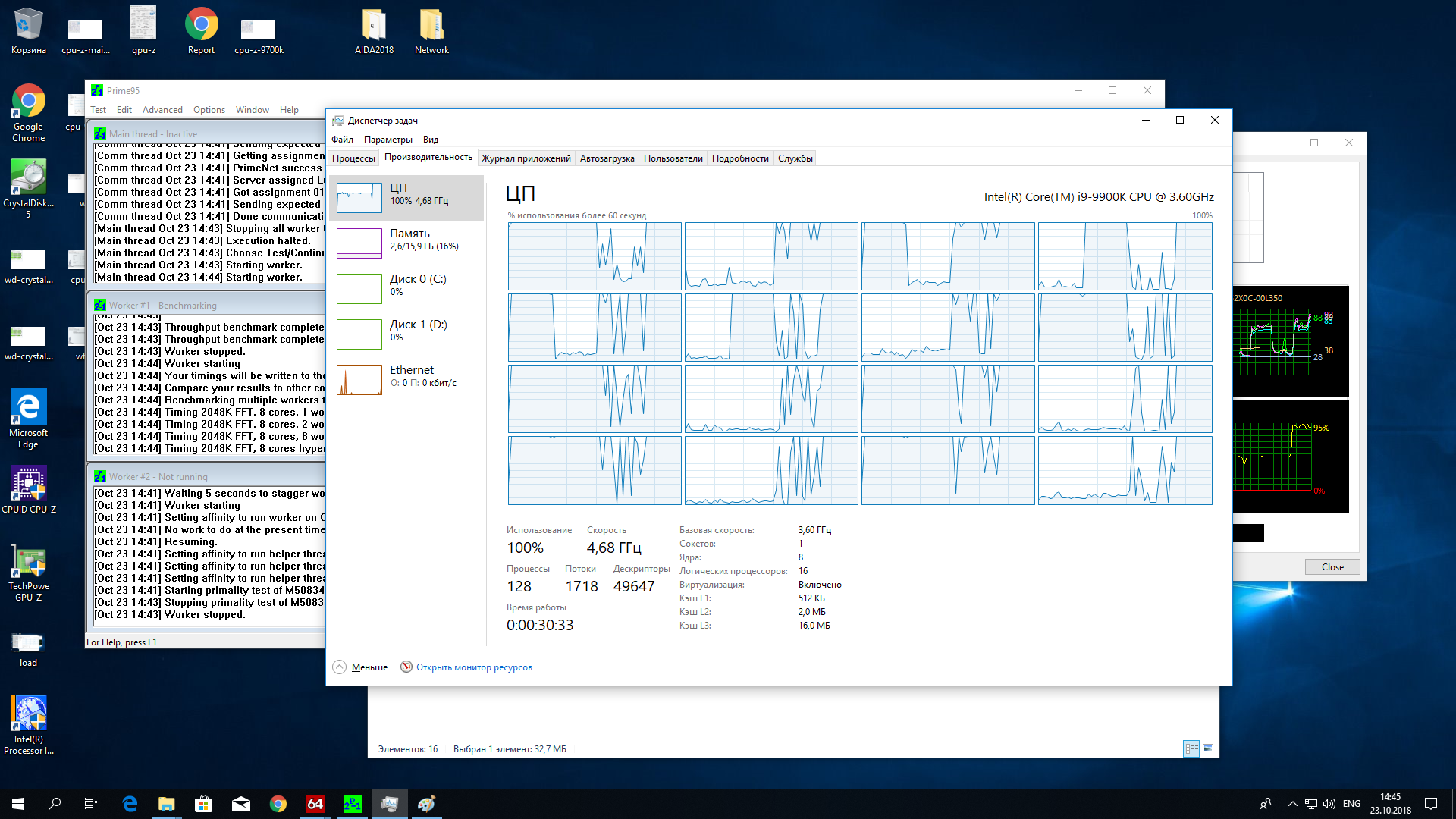Viewport: 1456px width, 819px height.
Task: Open the Параметры menu in Task Manager
Action: (388, 140)
